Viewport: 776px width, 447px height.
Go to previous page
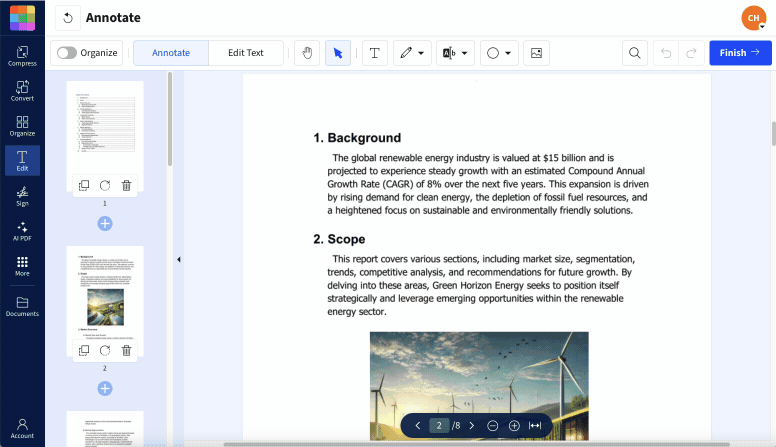pyautogui.click(x=418, y=426)
